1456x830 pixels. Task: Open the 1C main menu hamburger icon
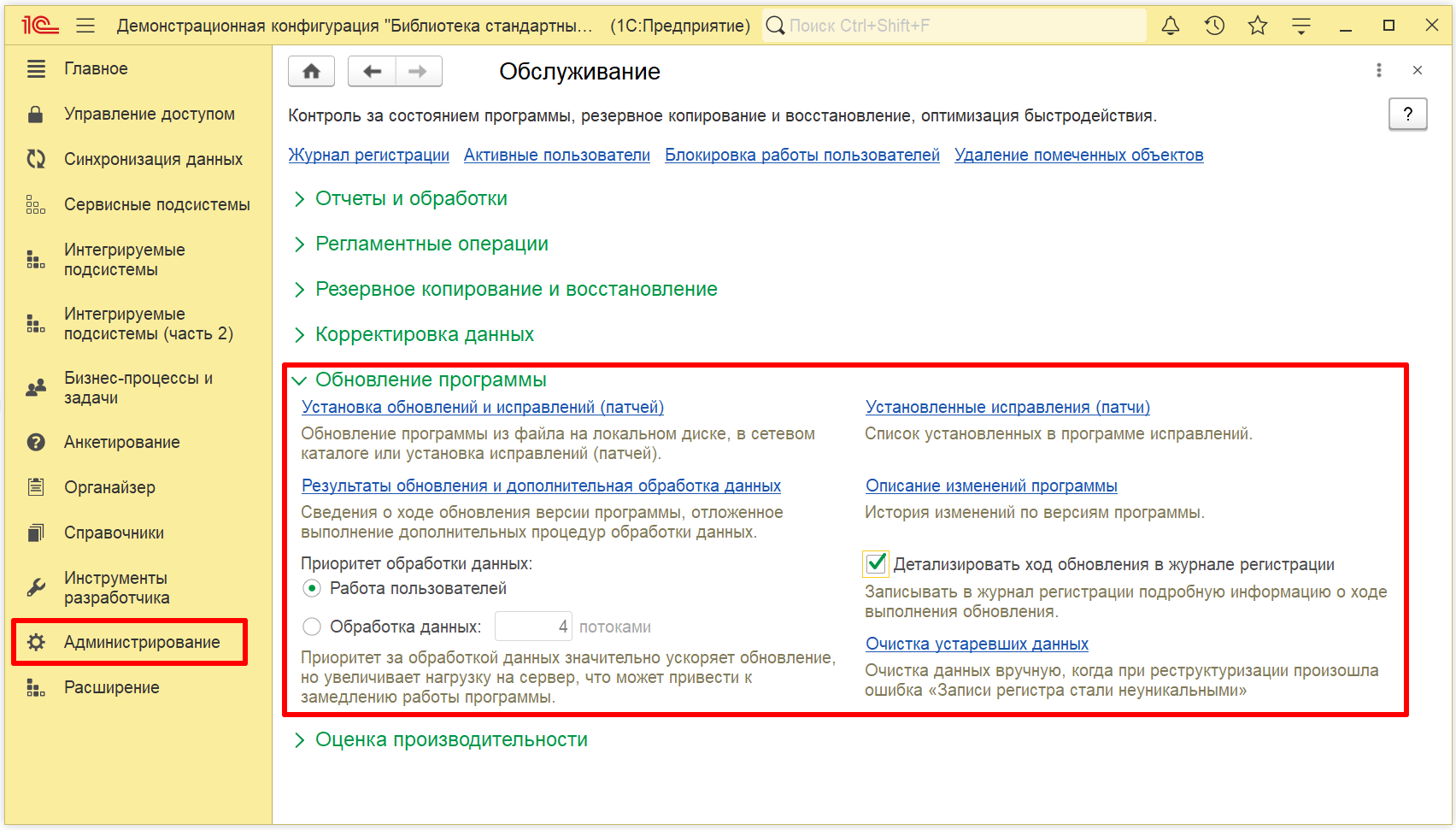(85, 26)
